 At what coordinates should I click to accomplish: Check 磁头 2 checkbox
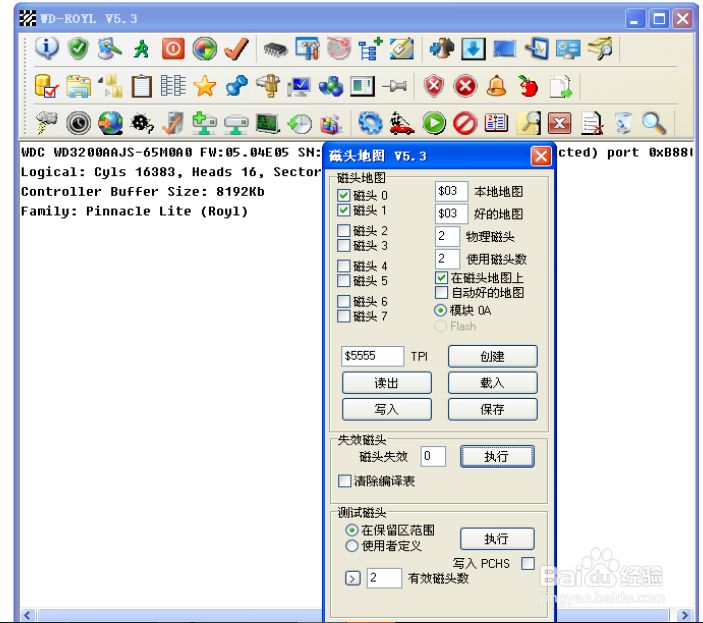(344, 231)
